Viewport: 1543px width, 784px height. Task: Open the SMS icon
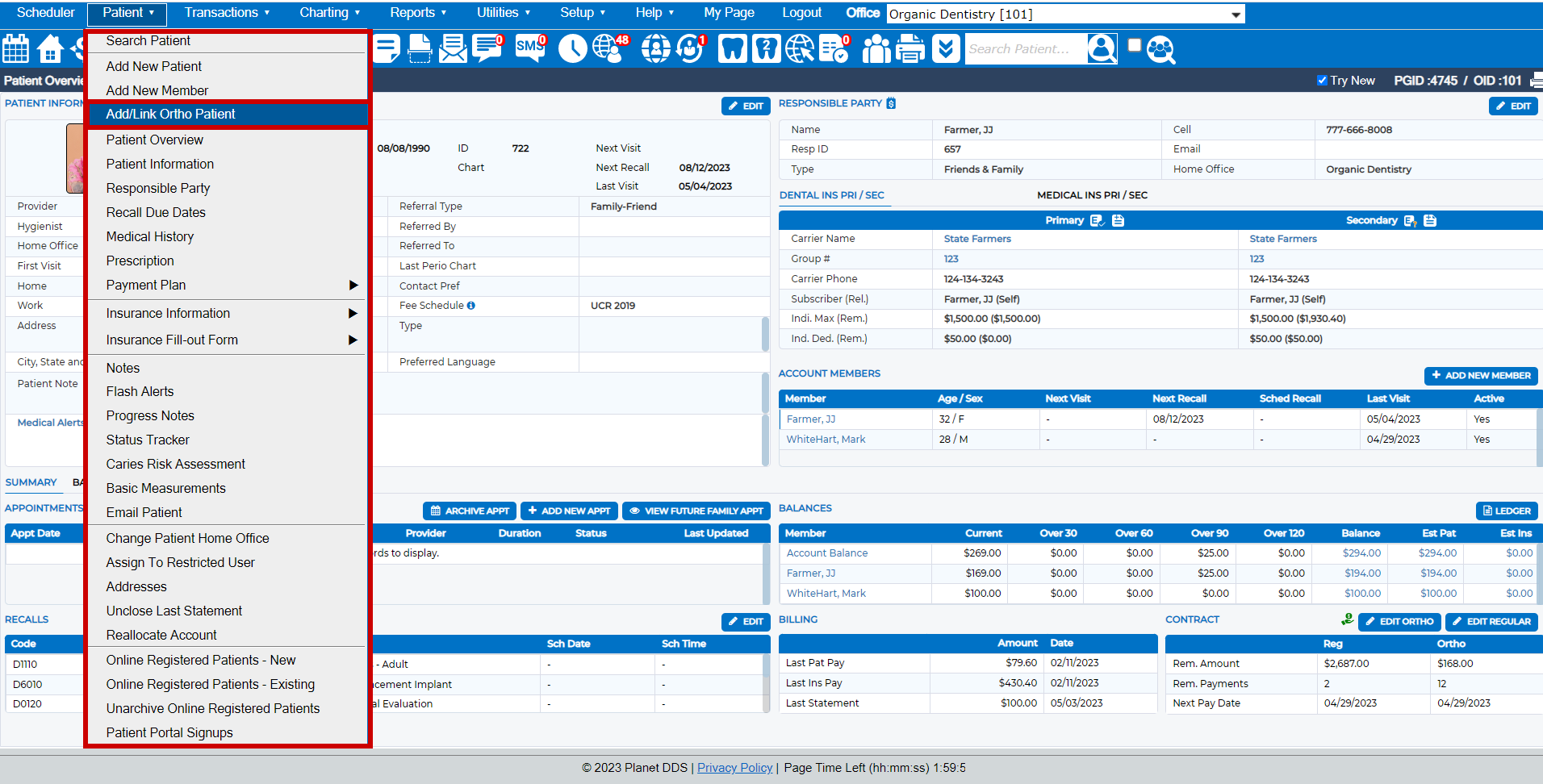pos(530,48)
